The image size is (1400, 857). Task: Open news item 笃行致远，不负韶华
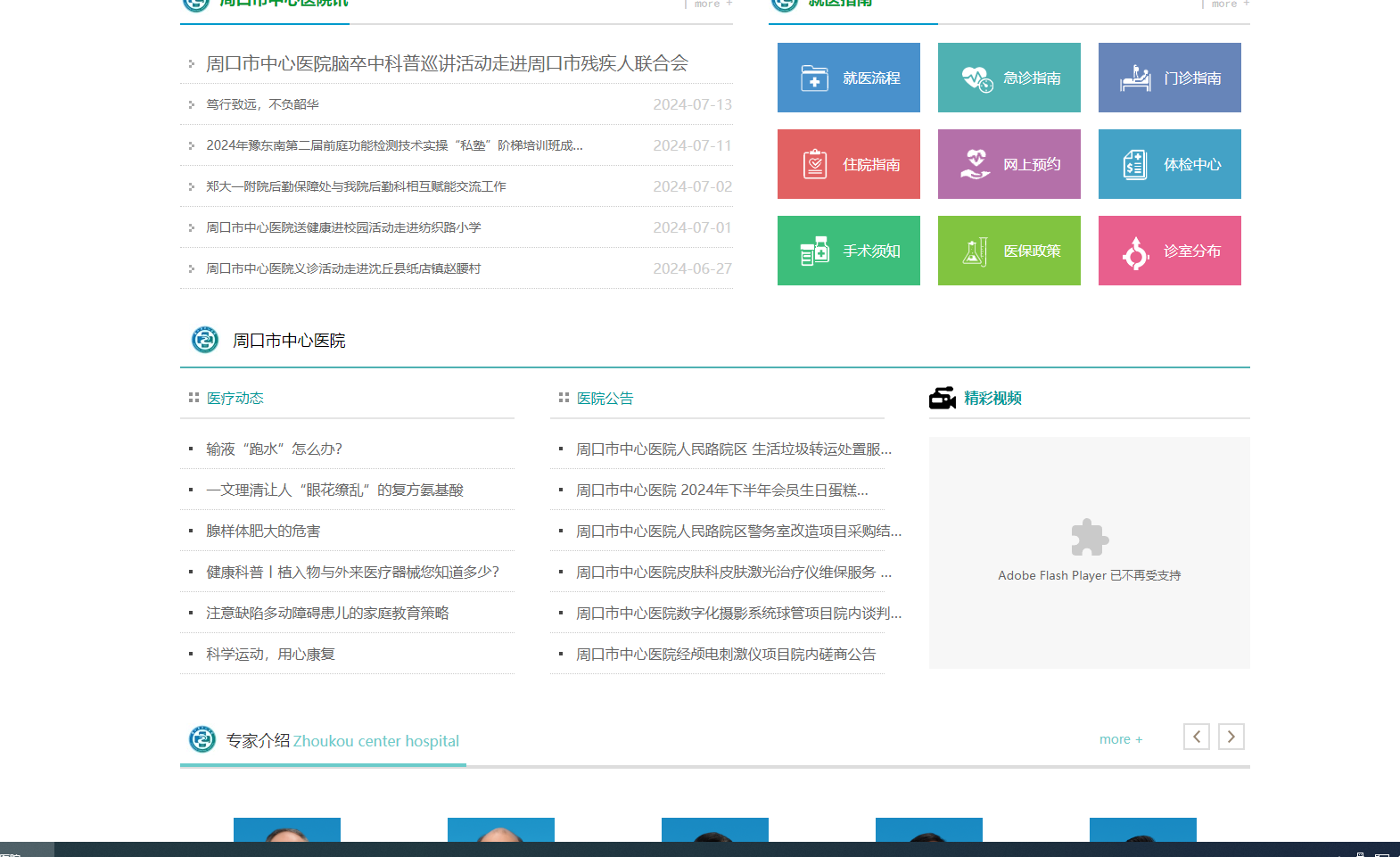point(262,104)
